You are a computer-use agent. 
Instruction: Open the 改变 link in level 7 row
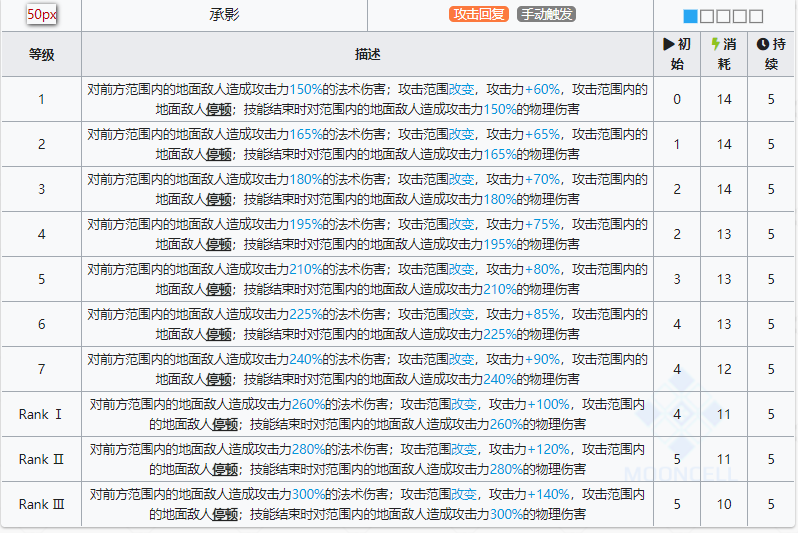461,359
